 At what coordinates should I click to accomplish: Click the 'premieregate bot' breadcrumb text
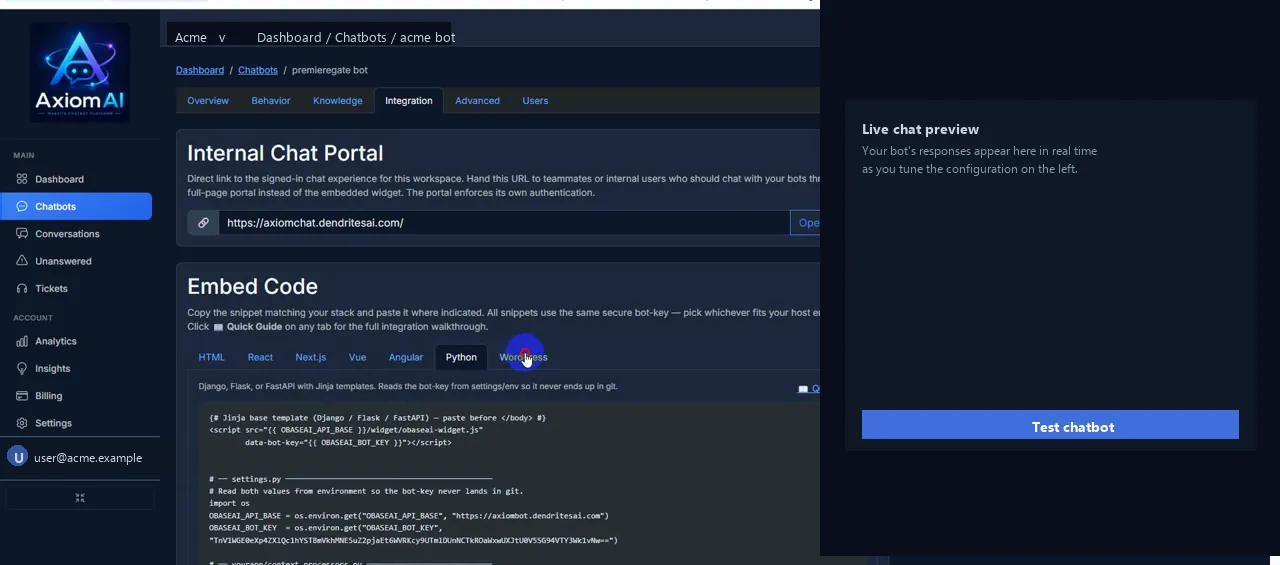point(330,70)
